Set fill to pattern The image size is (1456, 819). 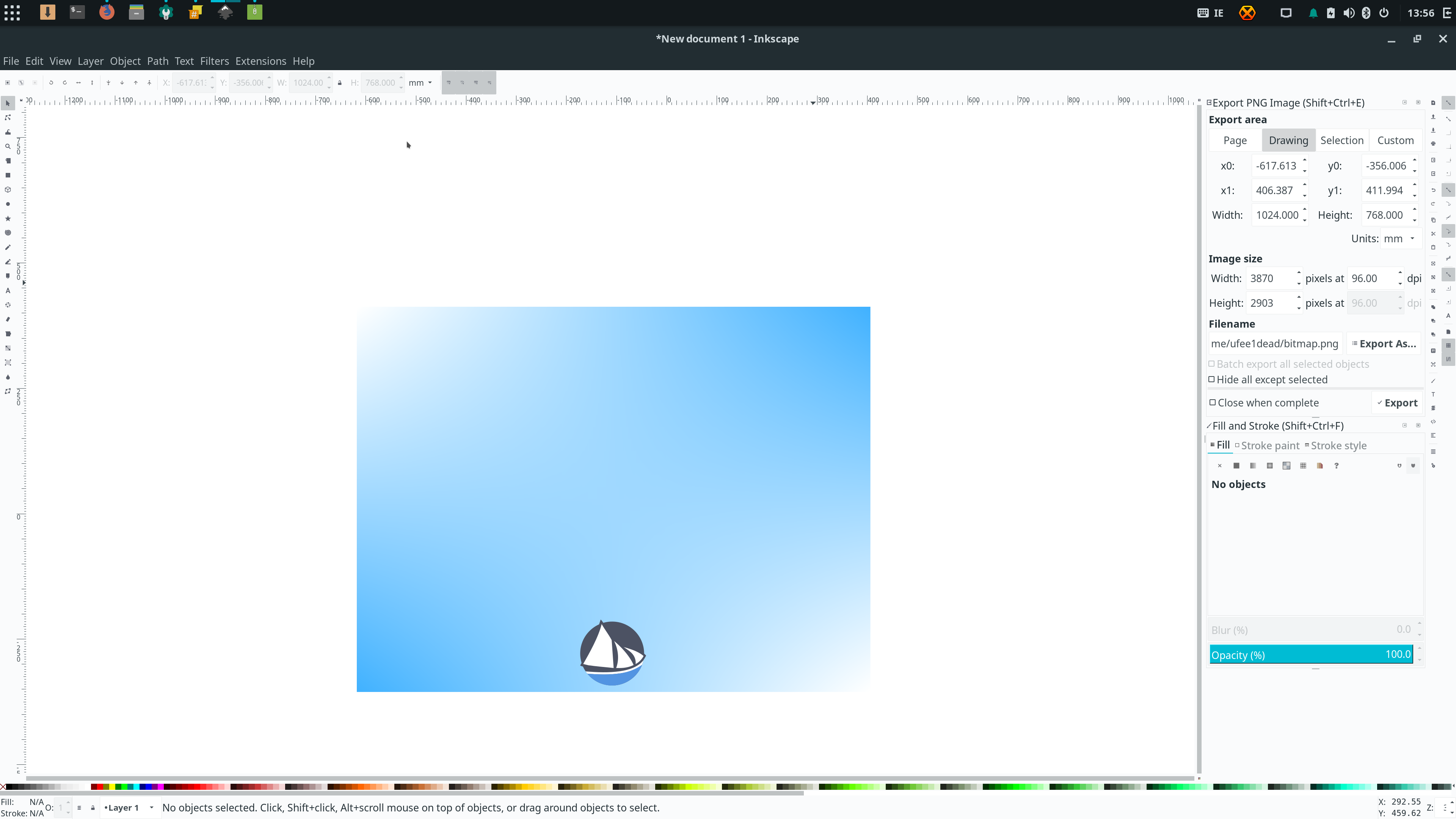[1303, 466]
